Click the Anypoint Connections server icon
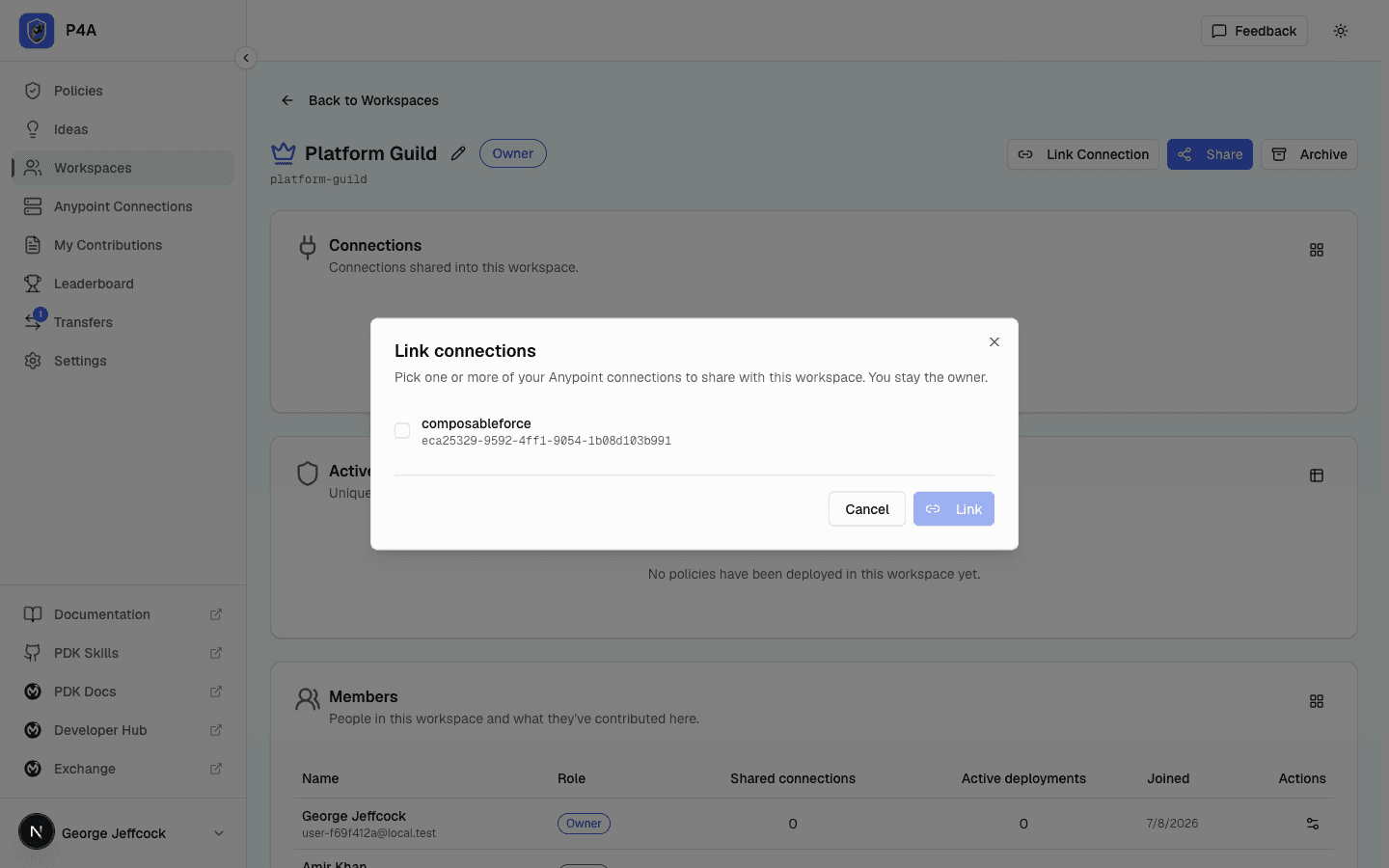1389x868 pixels. [x=33, y=206]
